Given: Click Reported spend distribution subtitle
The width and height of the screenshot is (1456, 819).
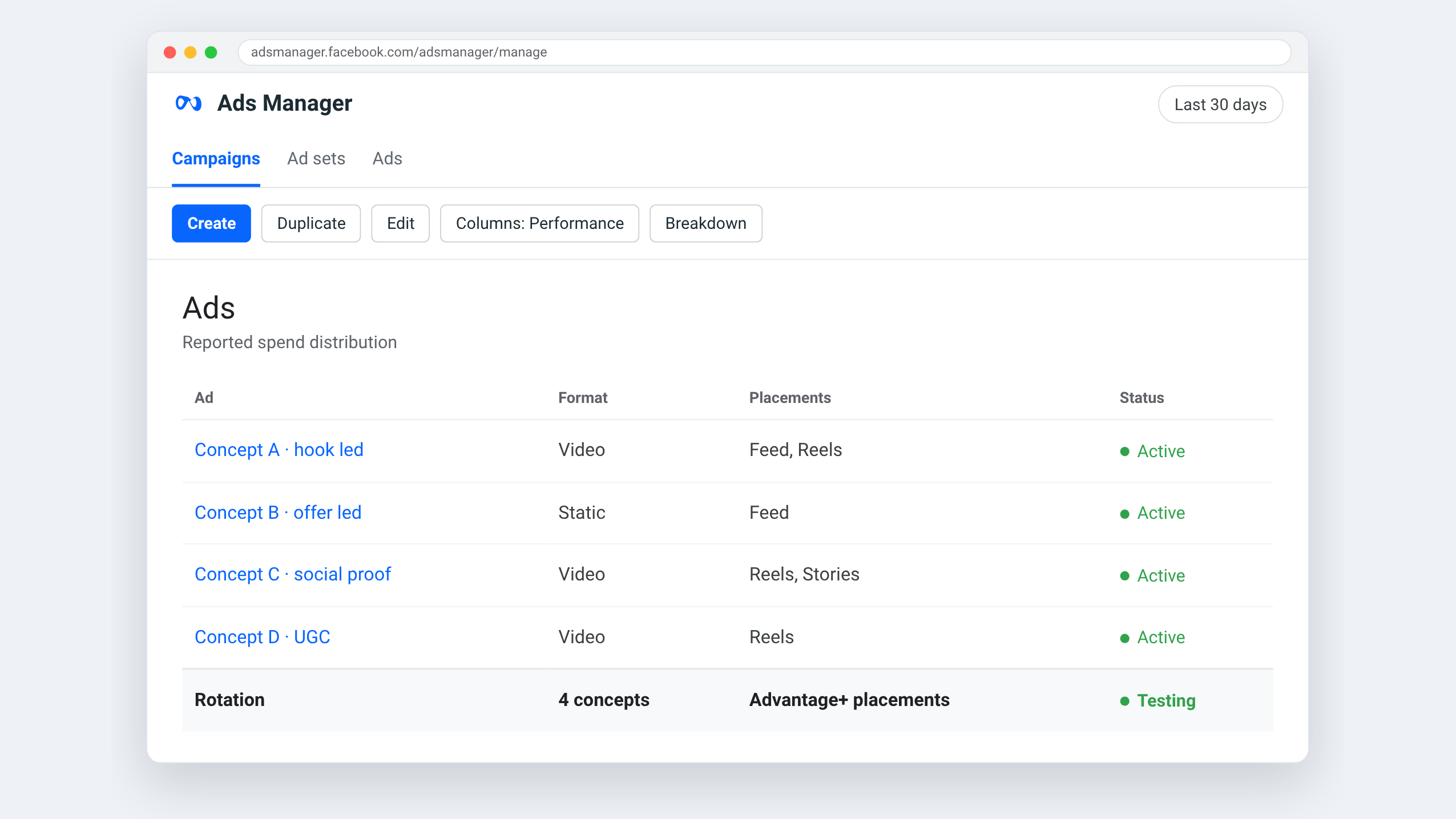Looking at the screenshot, I should click(289, 342).
